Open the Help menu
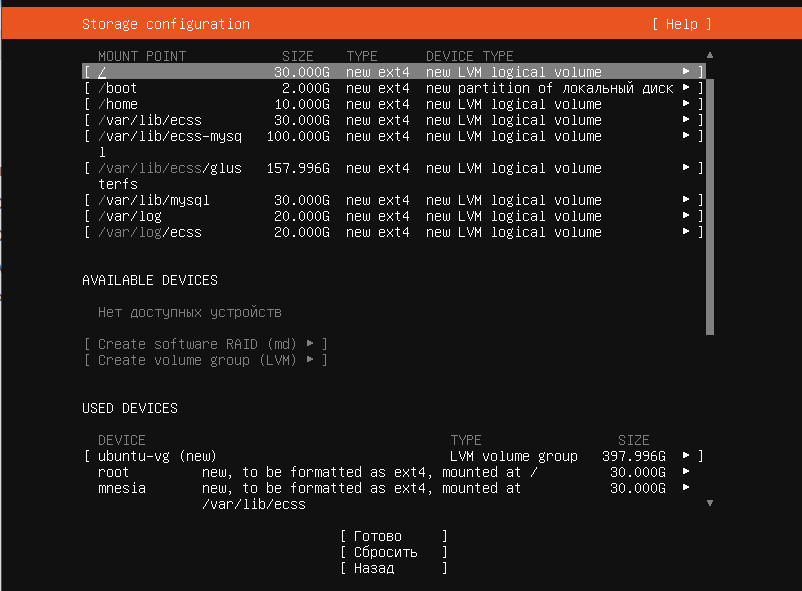This screenshot has width=802, height=591. tap(681, 24)
